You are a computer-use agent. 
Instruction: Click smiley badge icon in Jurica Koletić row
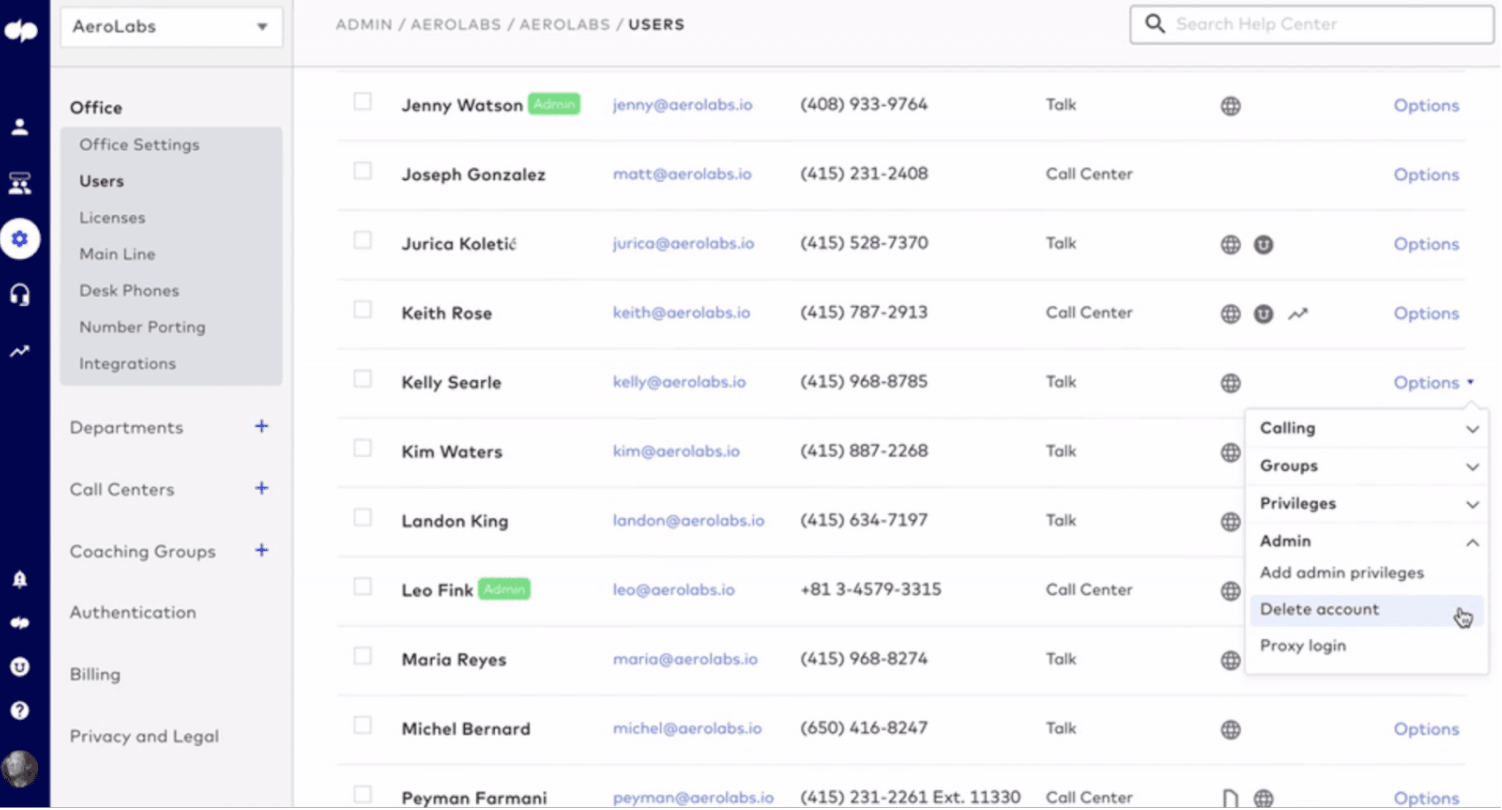[1264, 244]
